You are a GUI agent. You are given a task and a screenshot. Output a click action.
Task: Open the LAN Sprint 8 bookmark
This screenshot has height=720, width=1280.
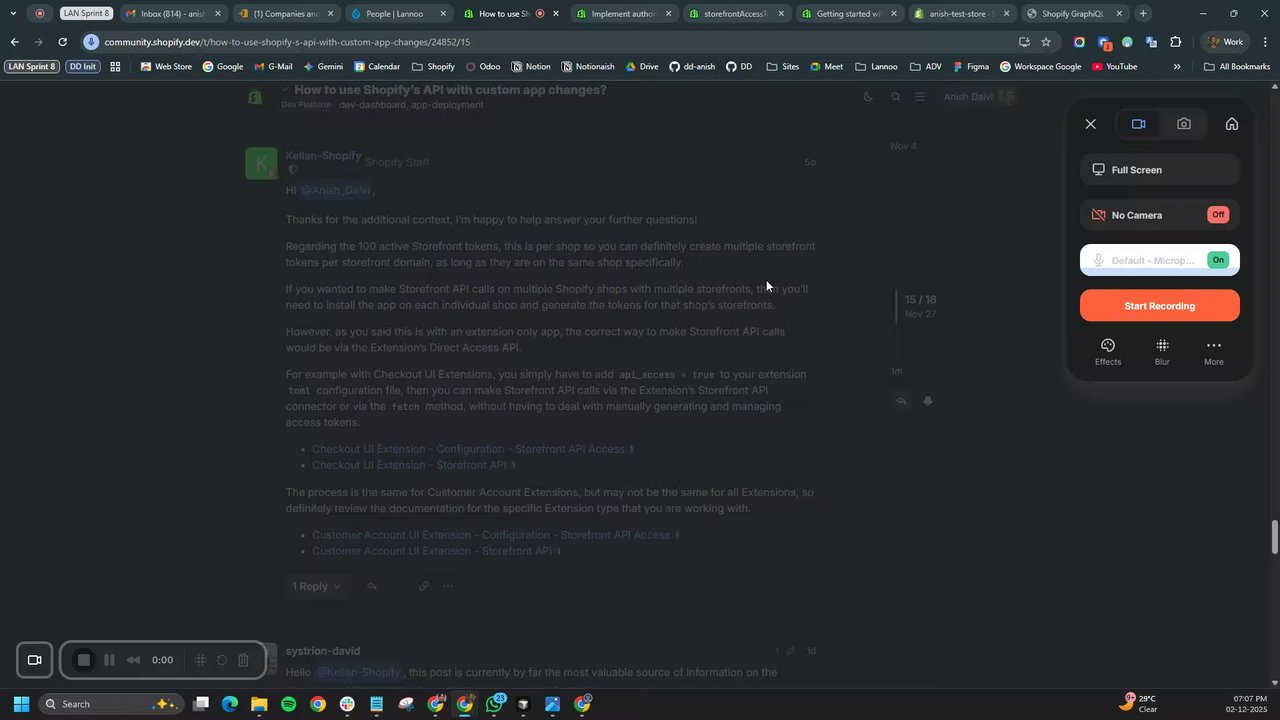(x=32, y=66)
